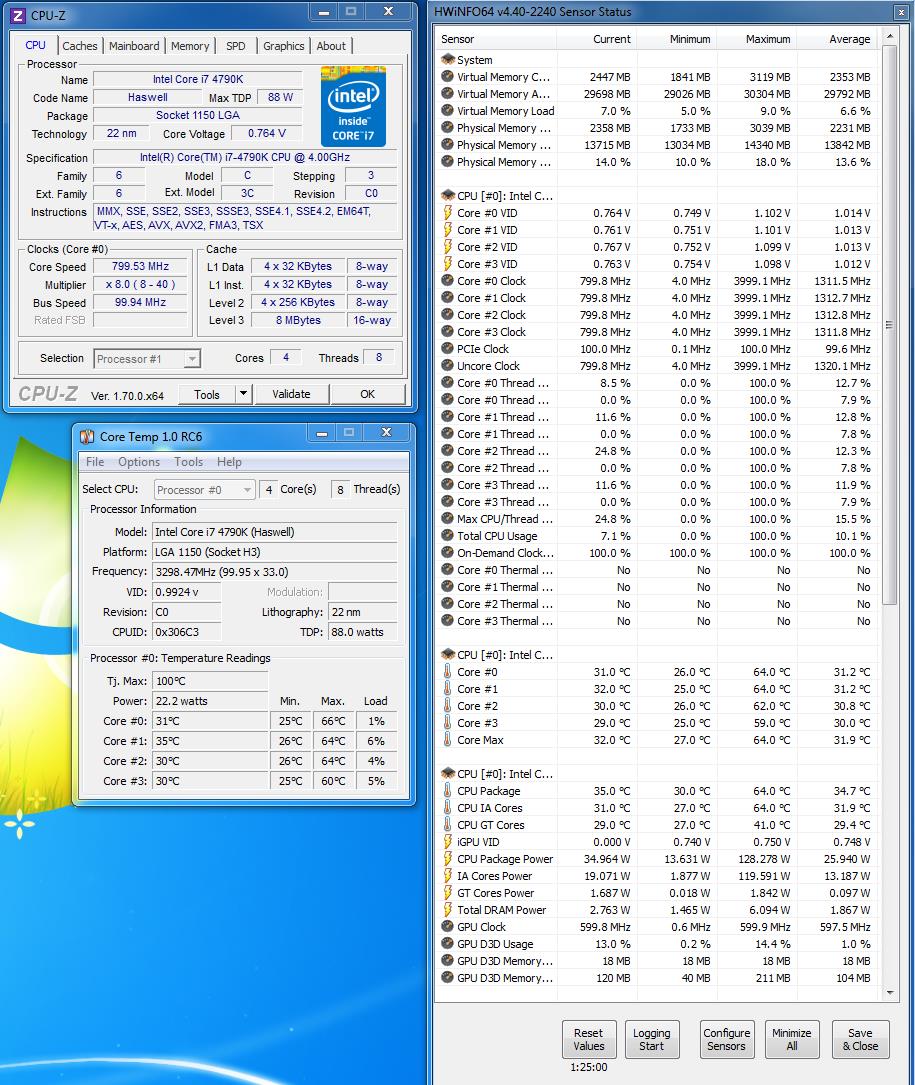Click OK in the CPU-Z window

pyautogui.click(x=368, y=394)
